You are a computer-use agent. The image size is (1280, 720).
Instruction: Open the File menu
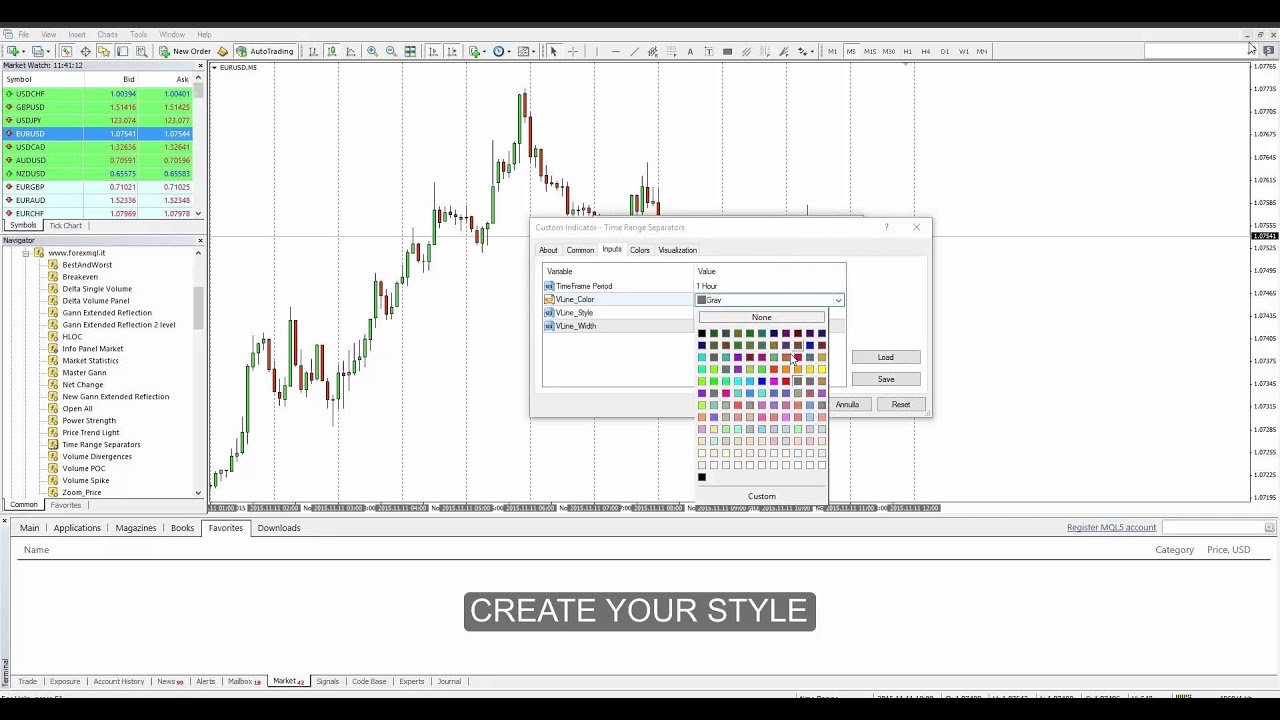[x=23, y=34]
